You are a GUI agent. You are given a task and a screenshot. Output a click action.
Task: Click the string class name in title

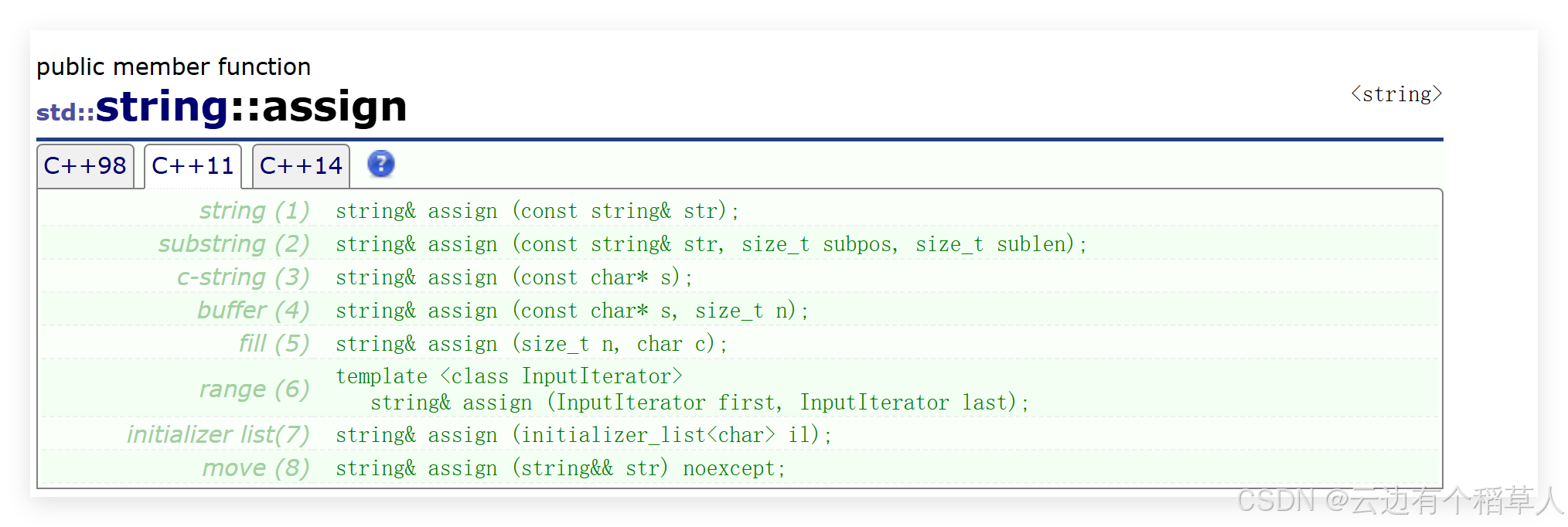tap(162, 107)
